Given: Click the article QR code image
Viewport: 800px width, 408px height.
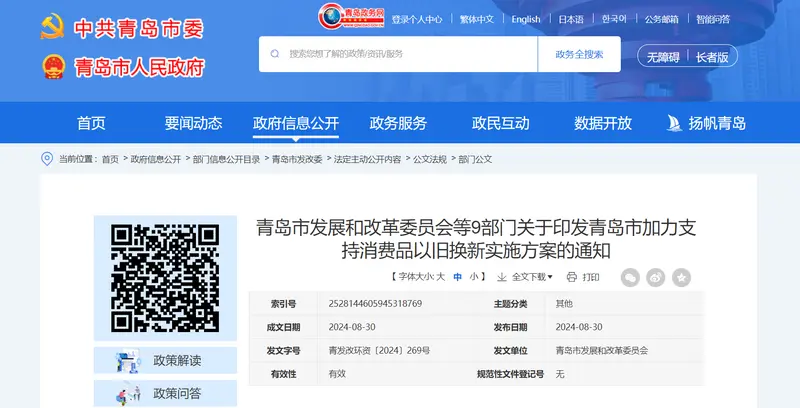Looking at the screenshot, I should coord(165,278).
